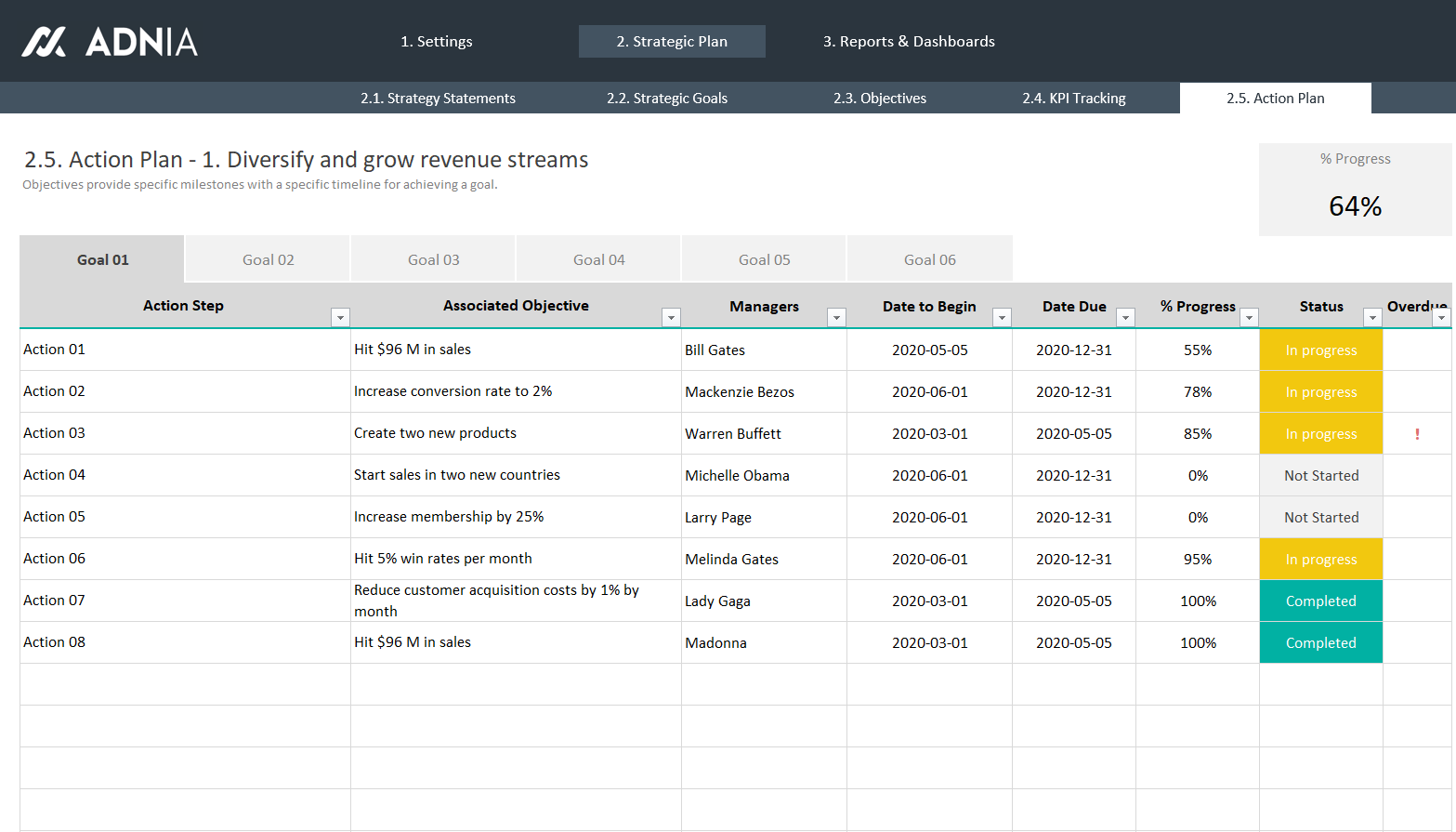Open the Managers column filter dropdown
This screenshot has width=1456, height=832.
pyautogui.click(x=836, y=318)
